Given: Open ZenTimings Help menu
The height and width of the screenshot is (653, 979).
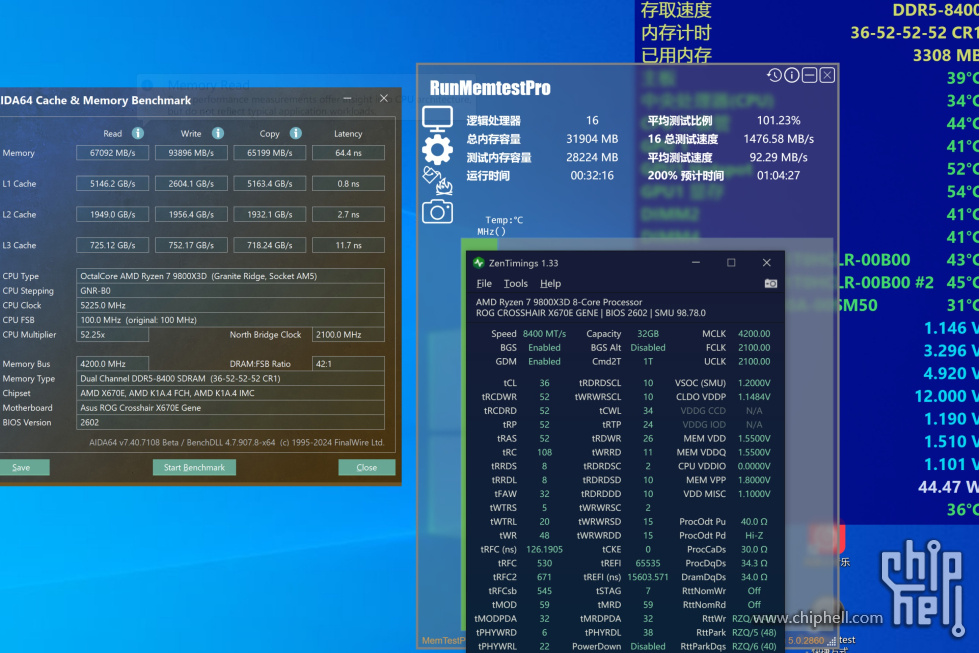Looking at the screenshot, I should click(x=550, y=283).
